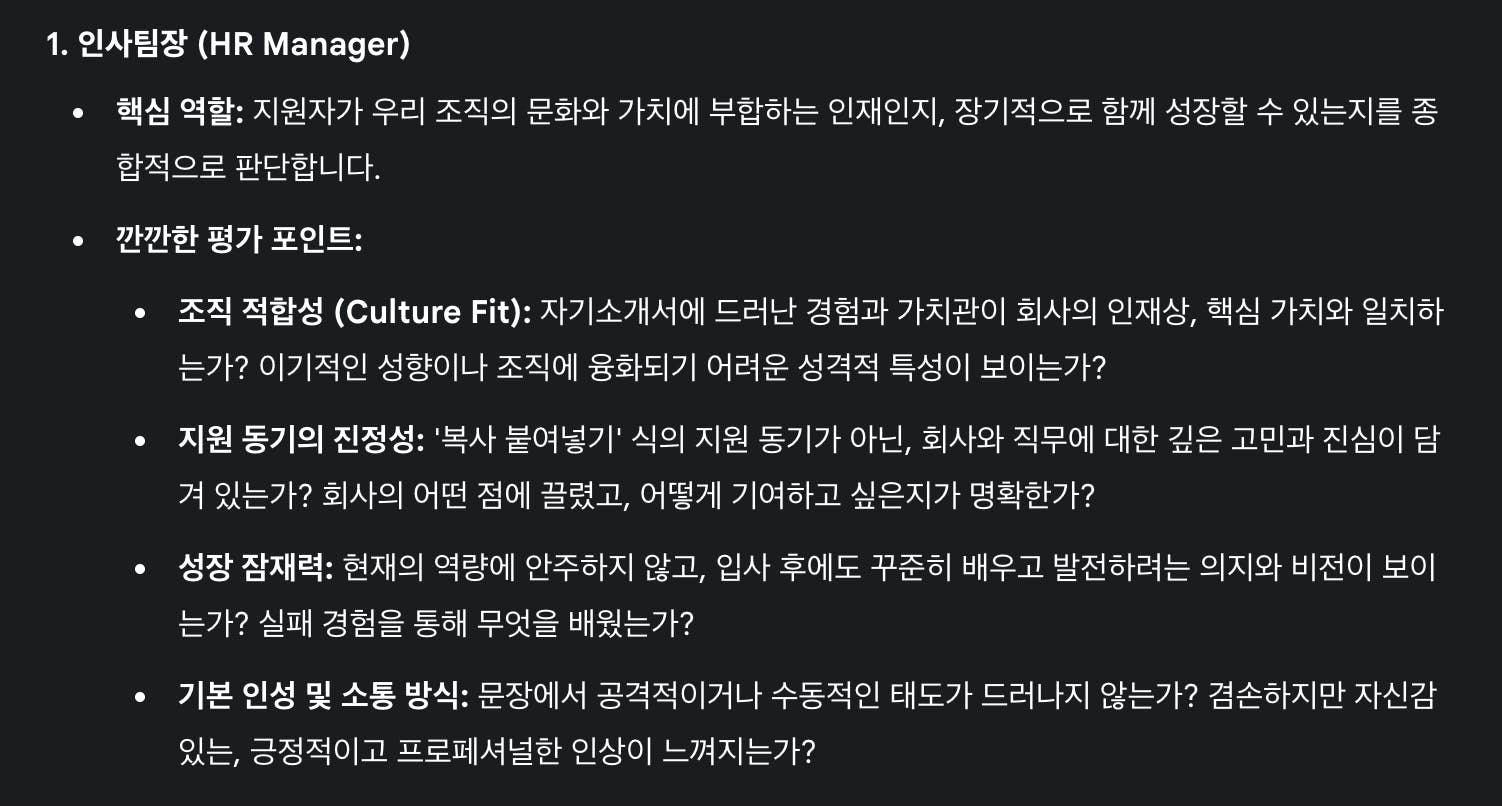Image resolution: width=1502 pixels, height=806 pixels.
Task: Click the bold "핵심 역할:" label
Action: click(x=180, y=112)
